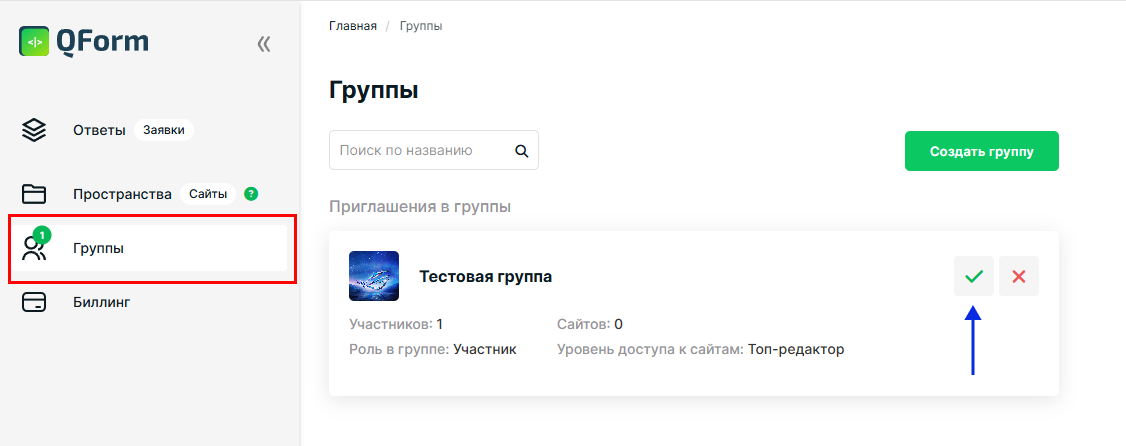Click the people icon beside Группы

point(33,249)
